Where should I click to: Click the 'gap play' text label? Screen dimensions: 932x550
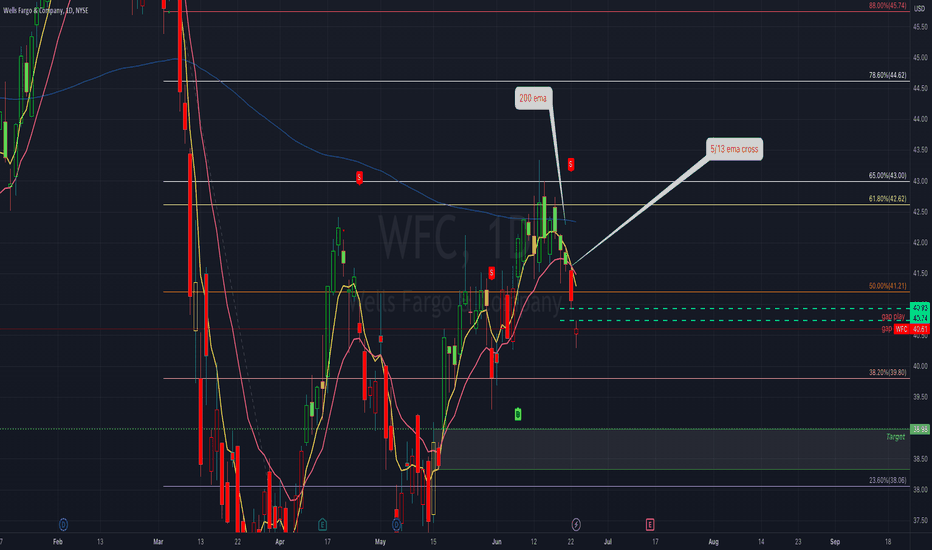893,316
